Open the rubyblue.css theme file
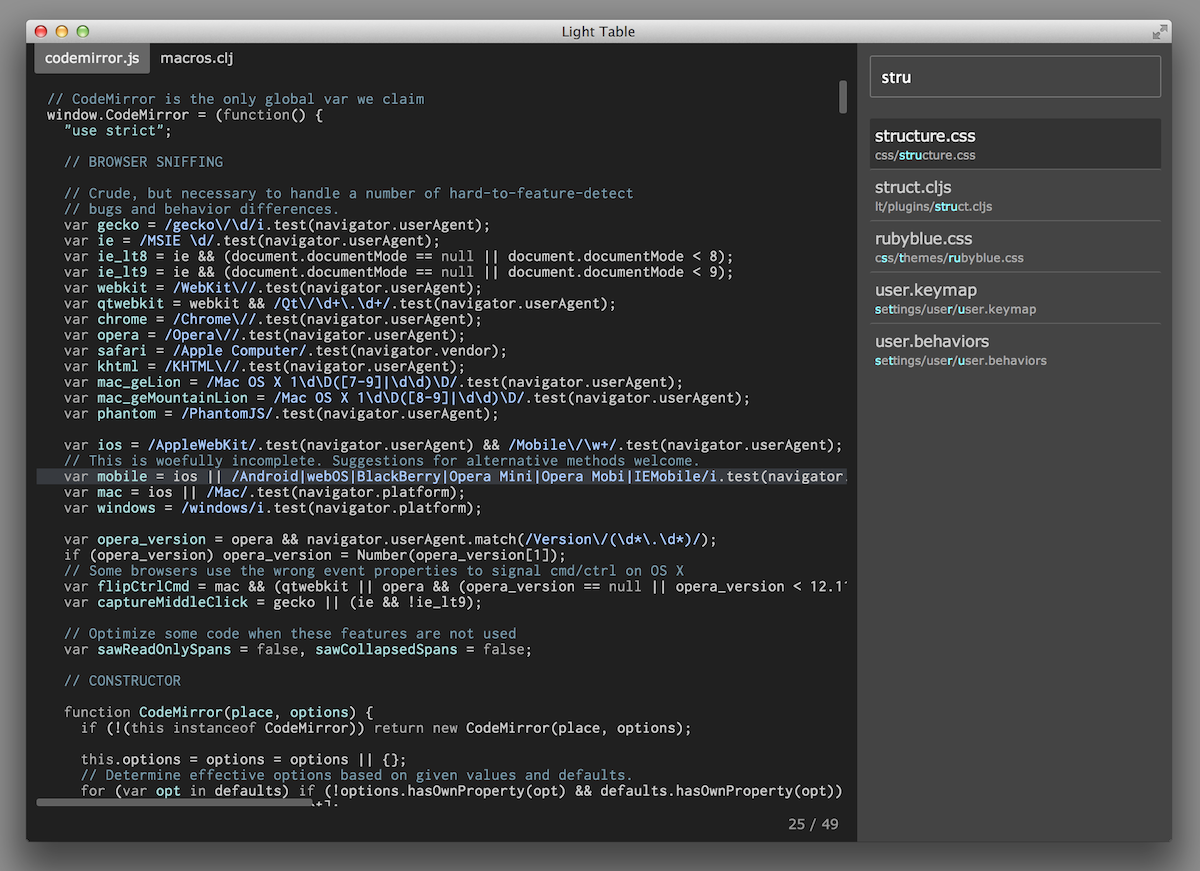This screenshot has width=1200, height=871. (x=922, y=238)
